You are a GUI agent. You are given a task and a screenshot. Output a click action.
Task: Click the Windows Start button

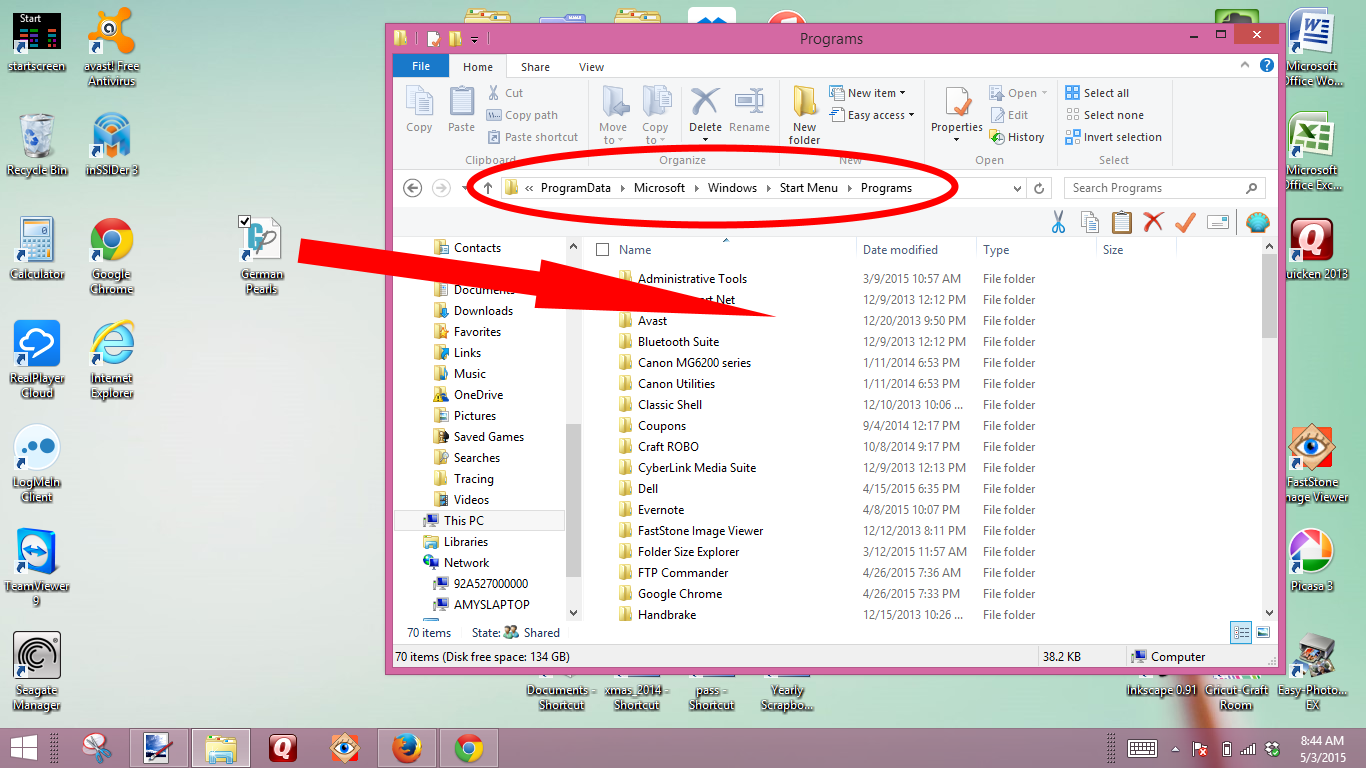tap(24, 748)
